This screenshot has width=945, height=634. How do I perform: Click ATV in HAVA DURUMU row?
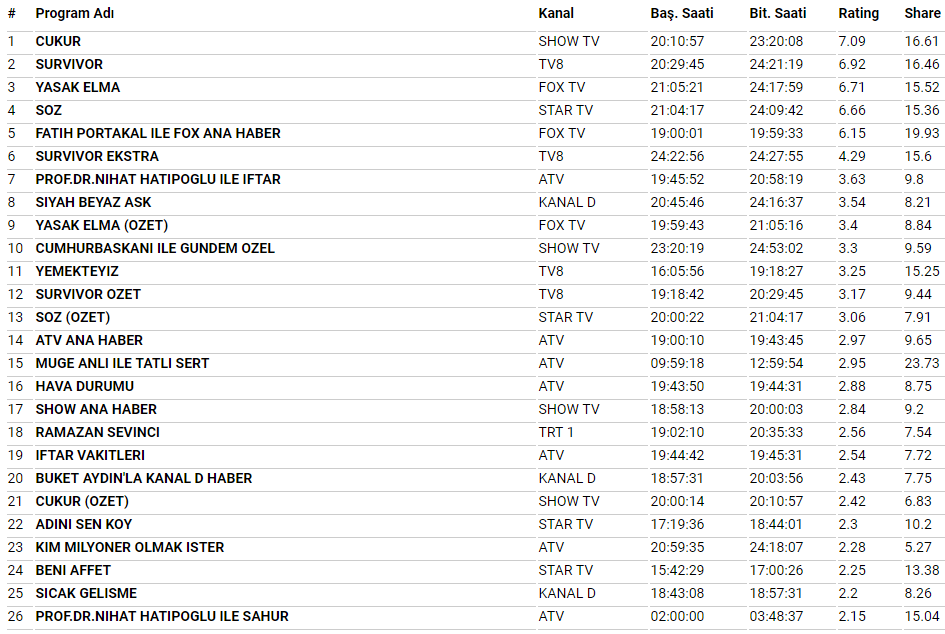point(551,386)
